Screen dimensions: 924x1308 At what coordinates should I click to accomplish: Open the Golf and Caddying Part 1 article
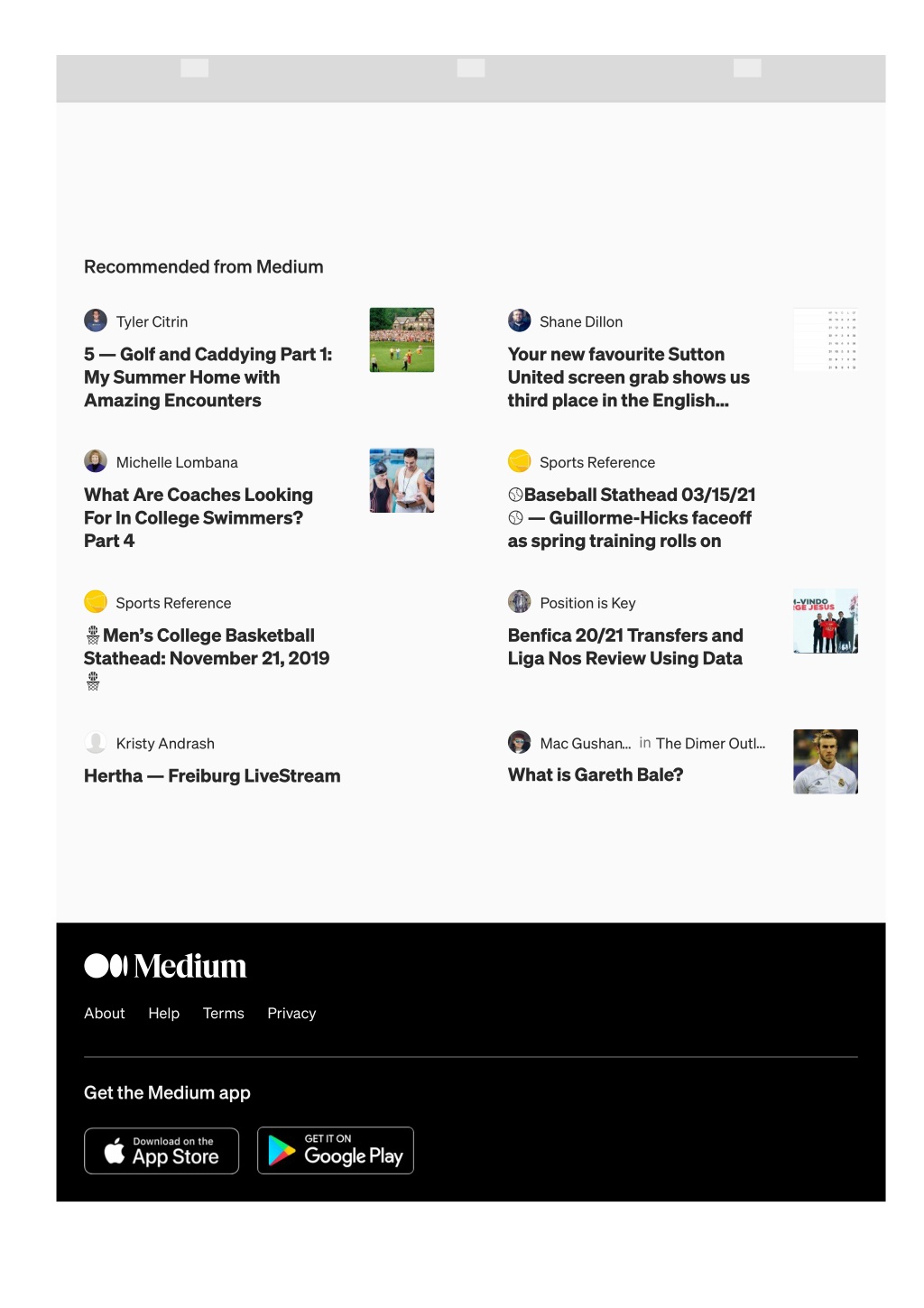point(208,377)
